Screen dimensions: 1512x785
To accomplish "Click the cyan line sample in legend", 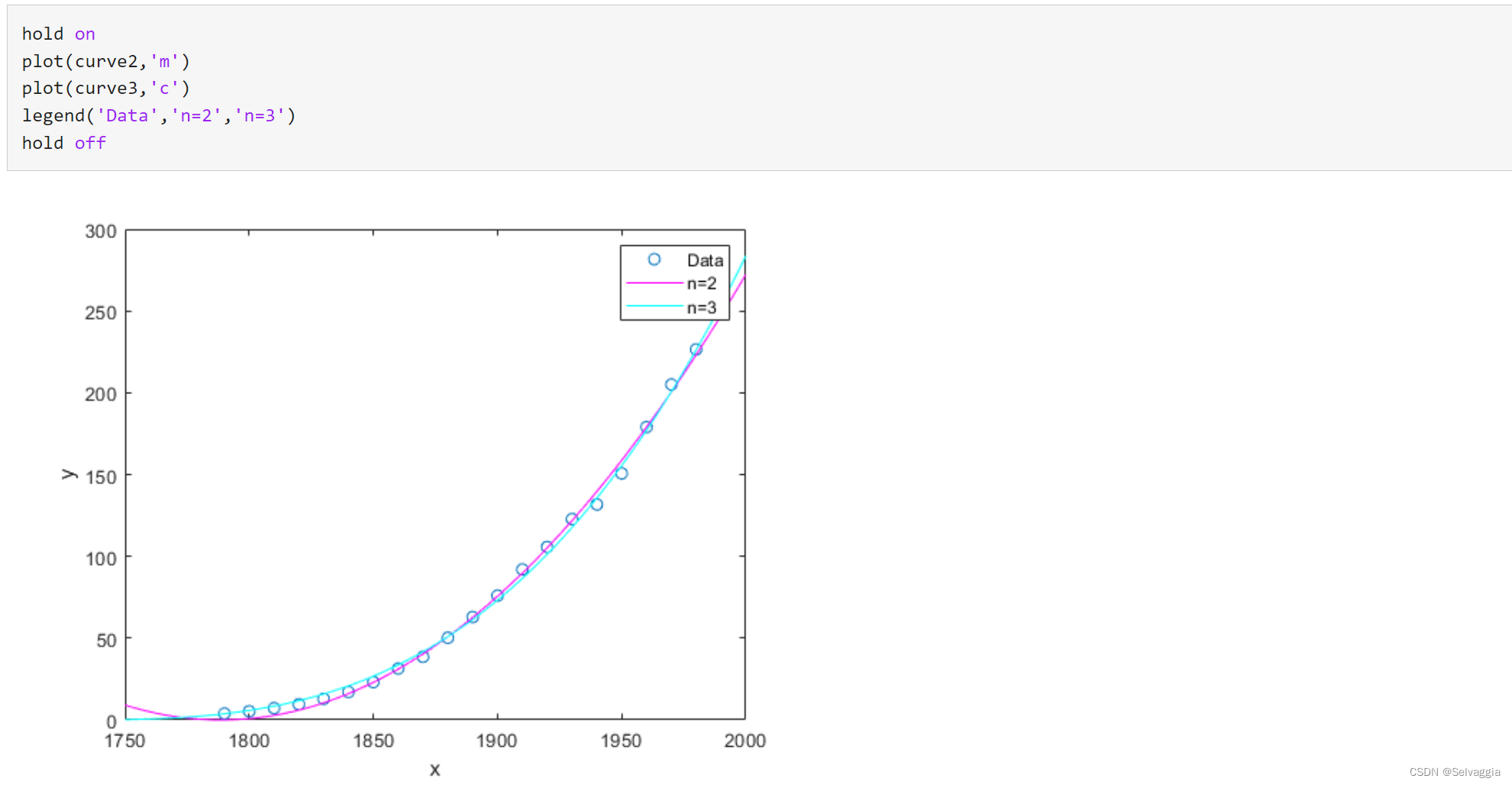I will [654, 307].
